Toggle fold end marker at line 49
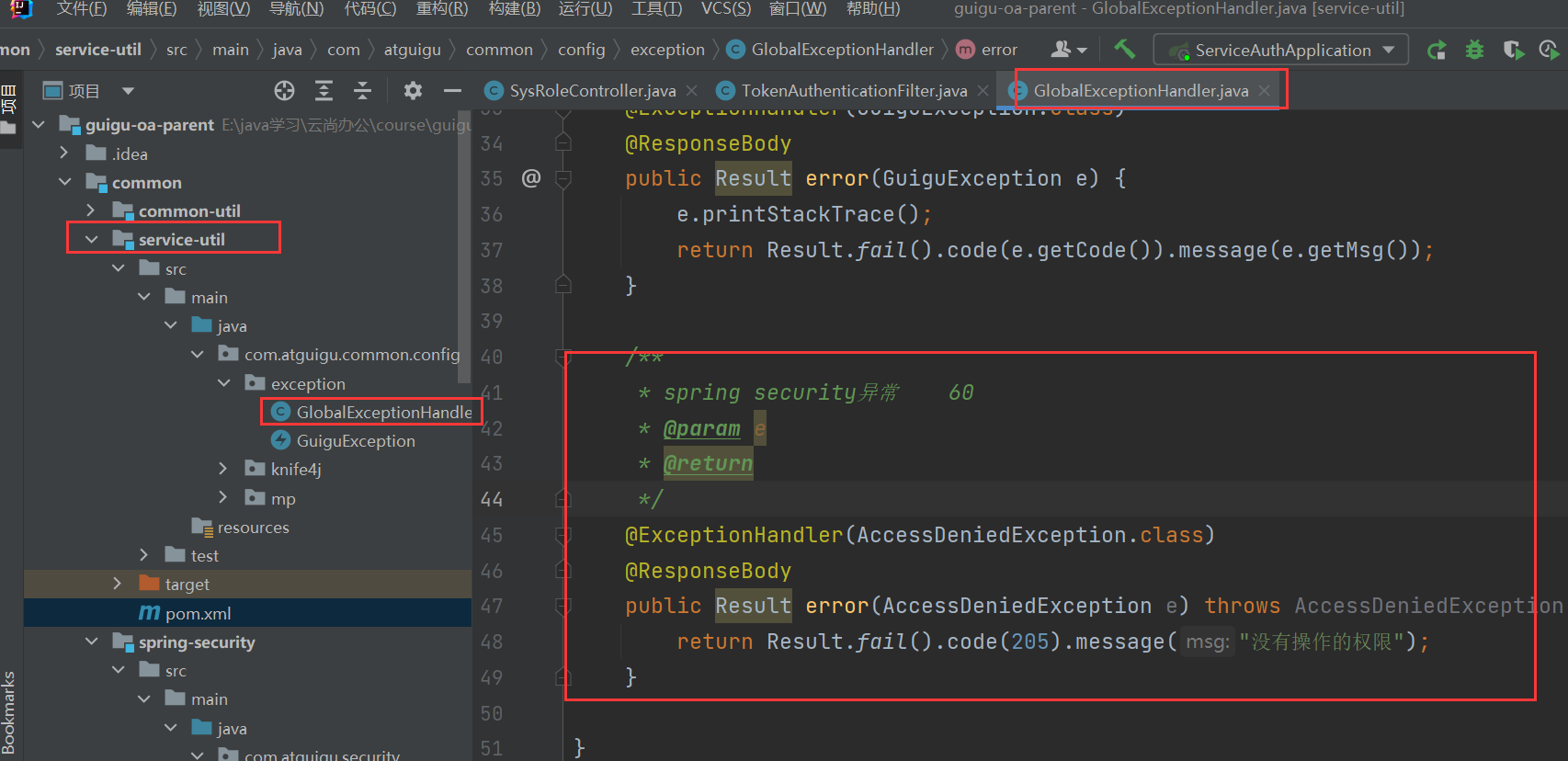 [x=563, y=677]
